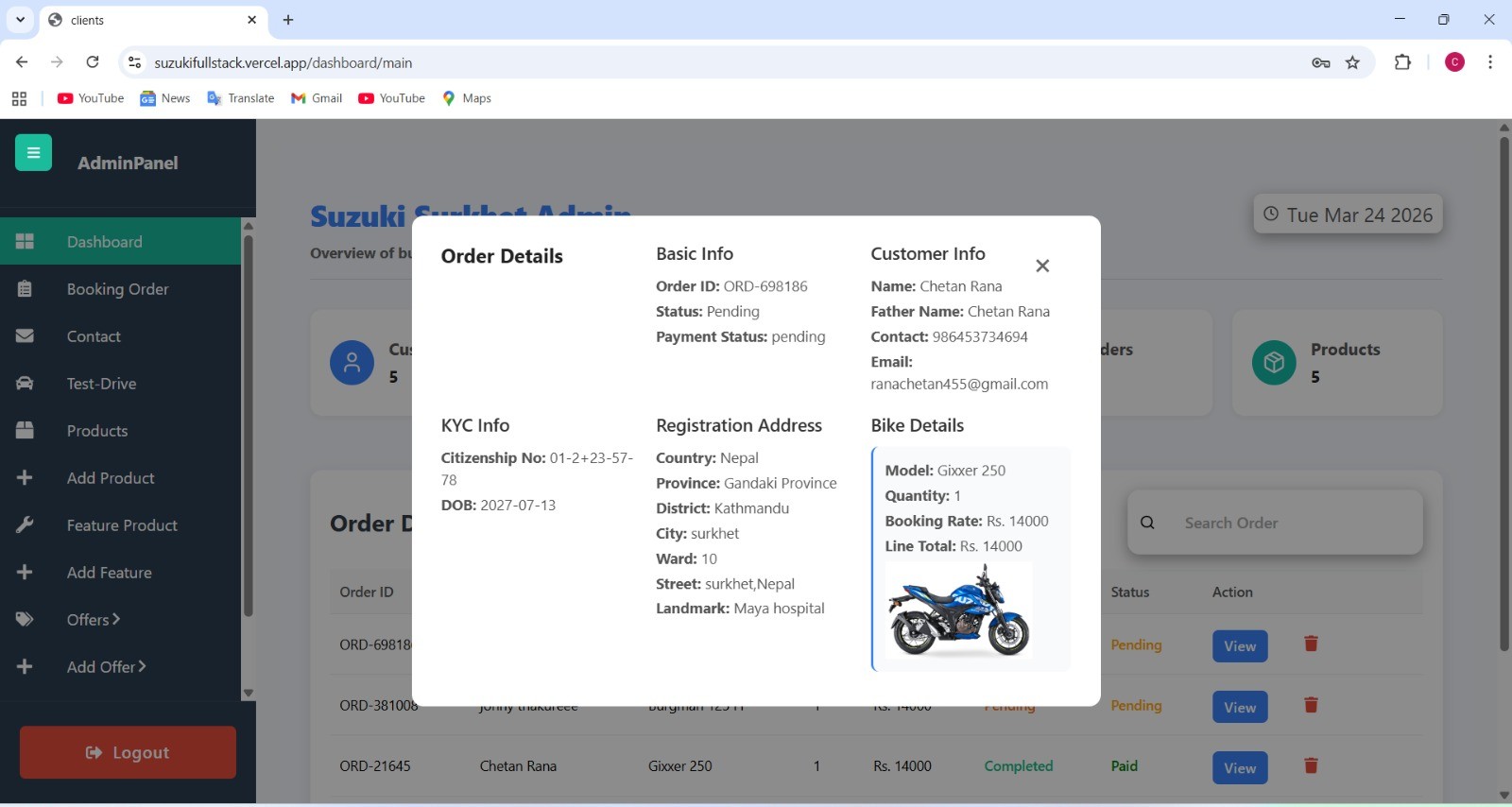Click the Customers user icon
Viewport: 1512px width, 807px height.
pyautogui.click(x=352, y=363)
